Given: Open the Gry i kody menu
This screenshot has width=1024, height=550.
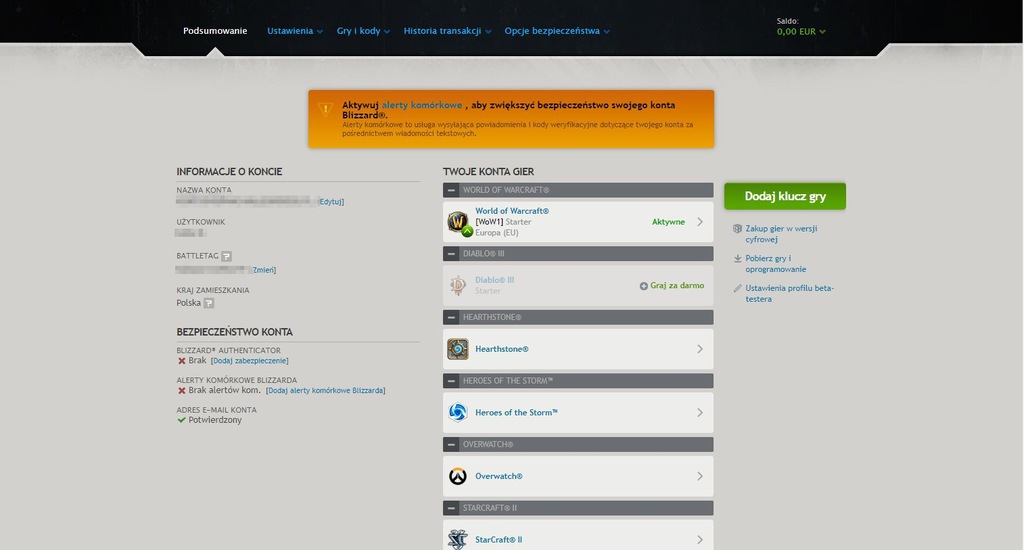Looking at the screenshot, I should tap(363, 31).
